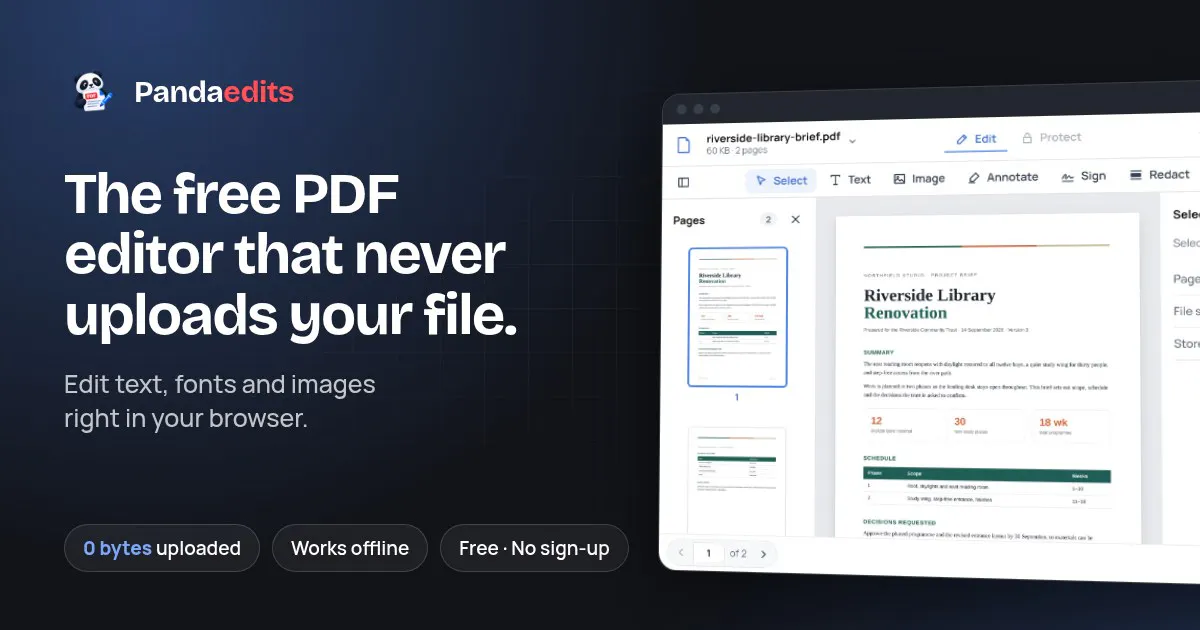Click the "60 KB · 2 pages" file info

point(736,151)
